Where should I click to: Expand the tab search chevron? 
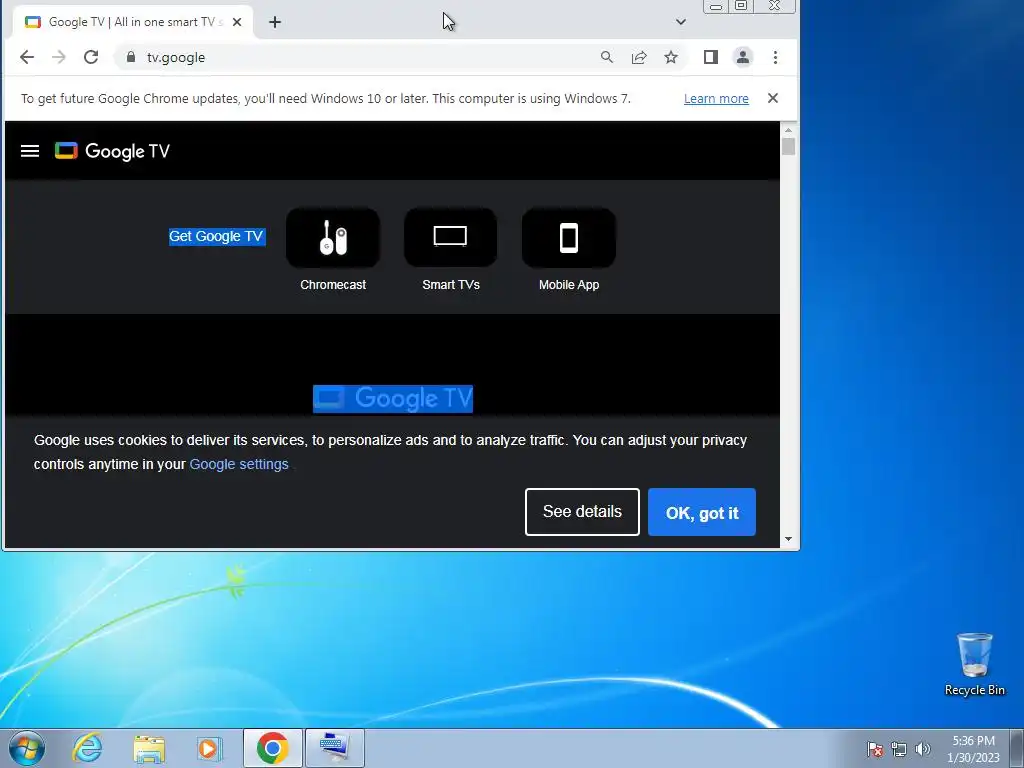680,22
